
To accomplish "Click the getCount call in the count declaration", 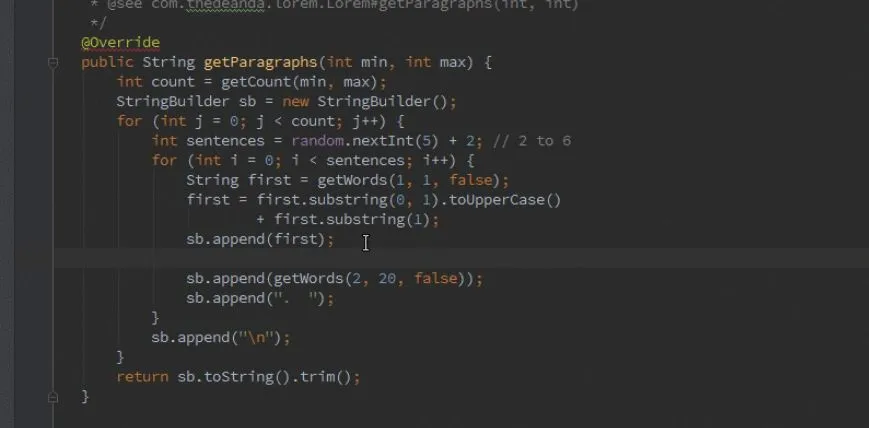I will (x=256, y=82).
